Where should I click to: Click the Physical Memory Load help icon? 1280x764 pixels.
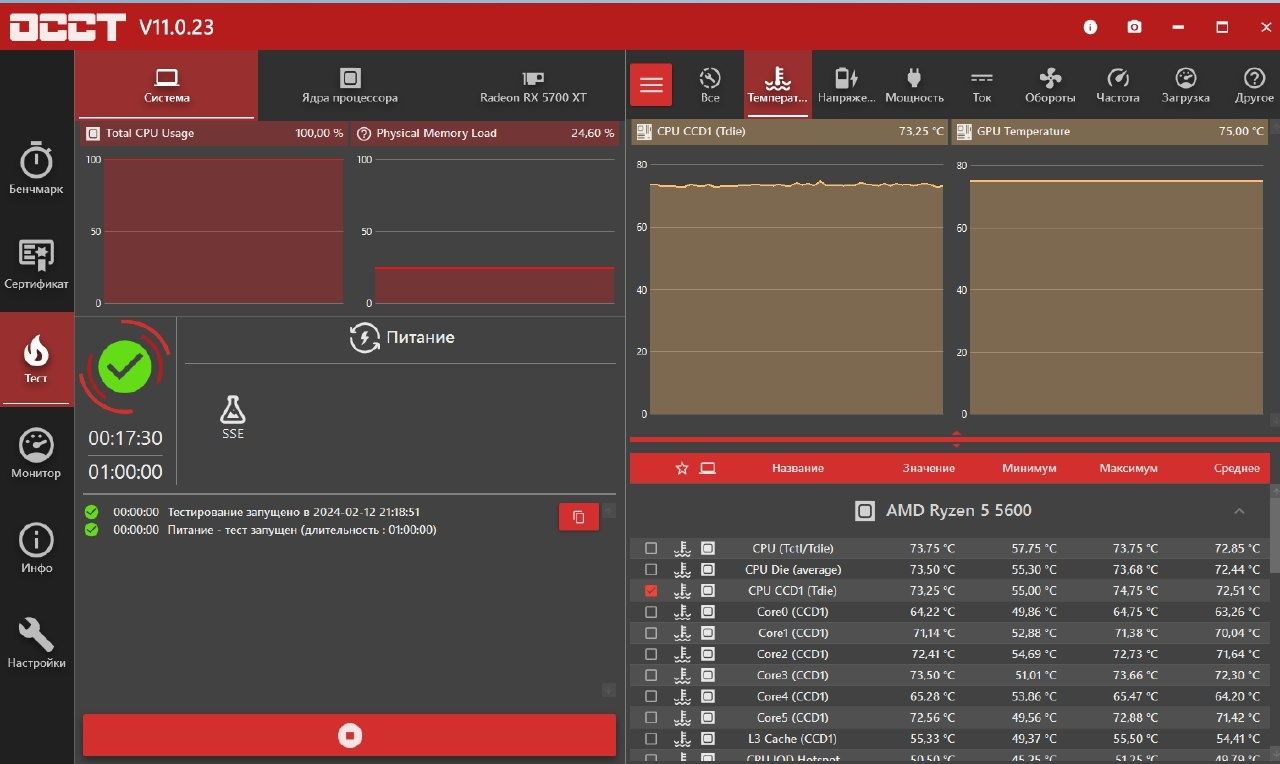(x=364, y=133)
